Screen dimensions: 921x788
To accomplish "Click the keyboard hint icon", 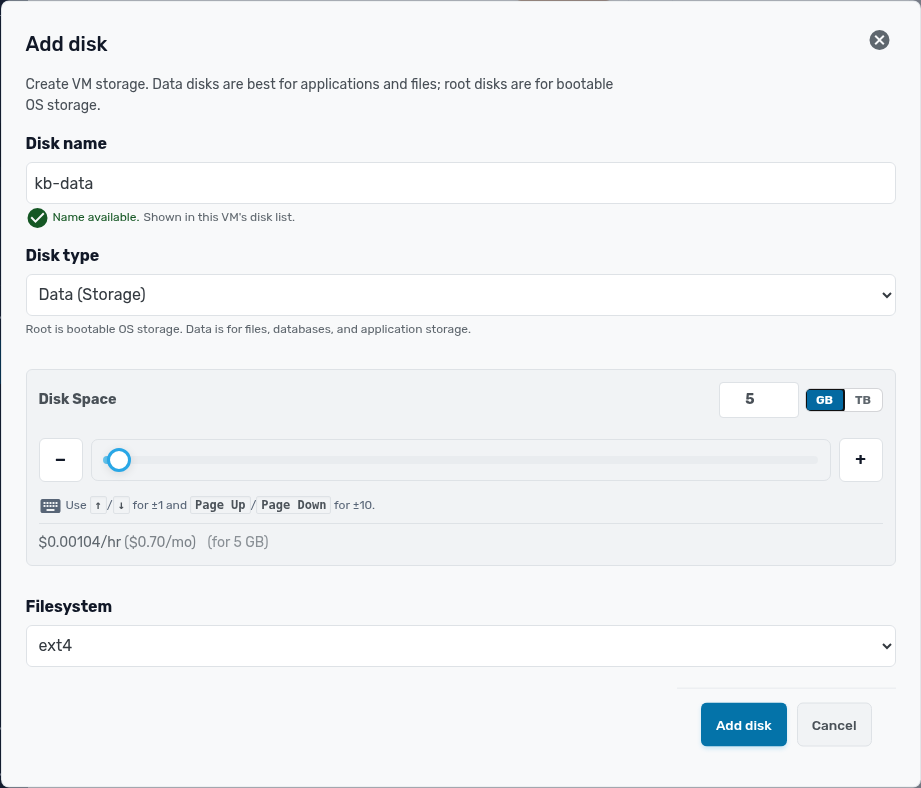I will coord(50,506).
